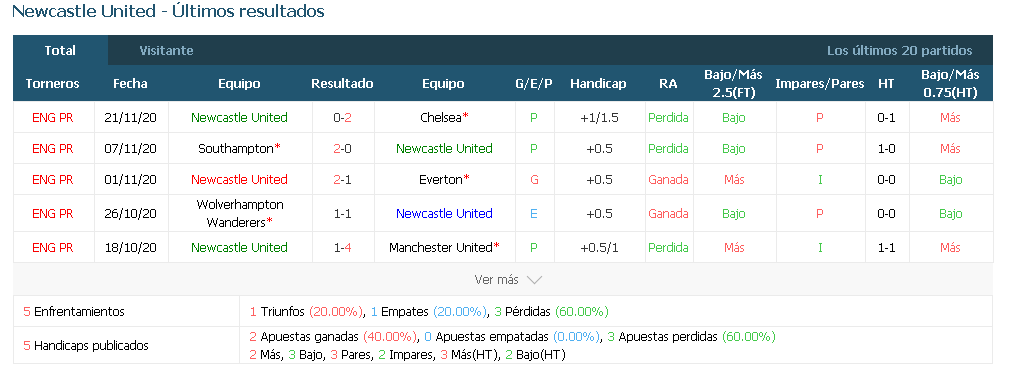Click the +1/1.5 handicap value
This screenshot has height=377, width=1012.
coord(599,117)
